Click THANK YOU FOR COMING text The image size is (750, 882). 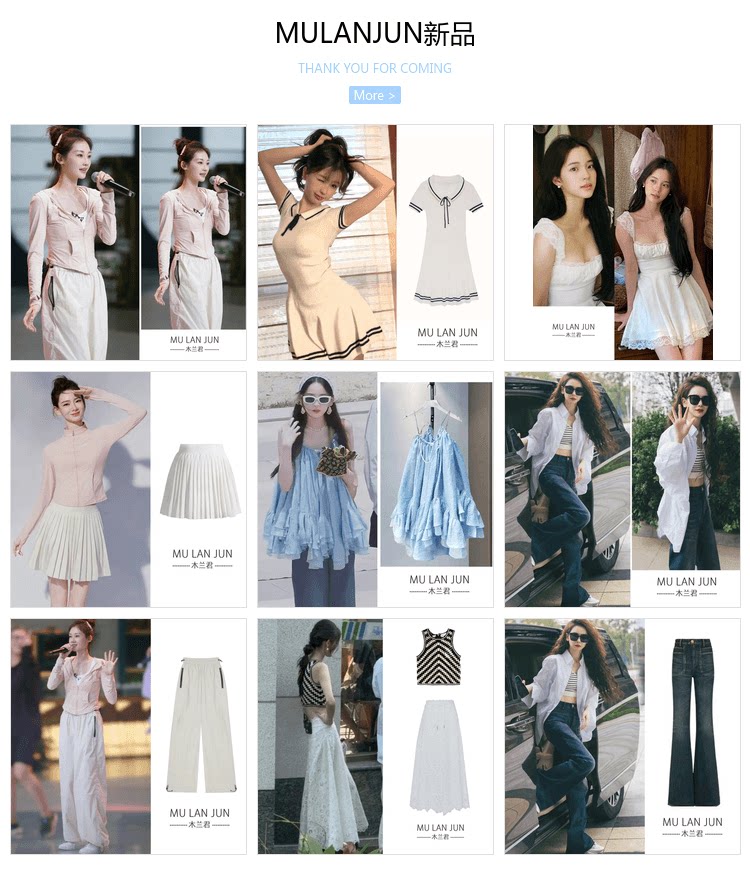375,69
